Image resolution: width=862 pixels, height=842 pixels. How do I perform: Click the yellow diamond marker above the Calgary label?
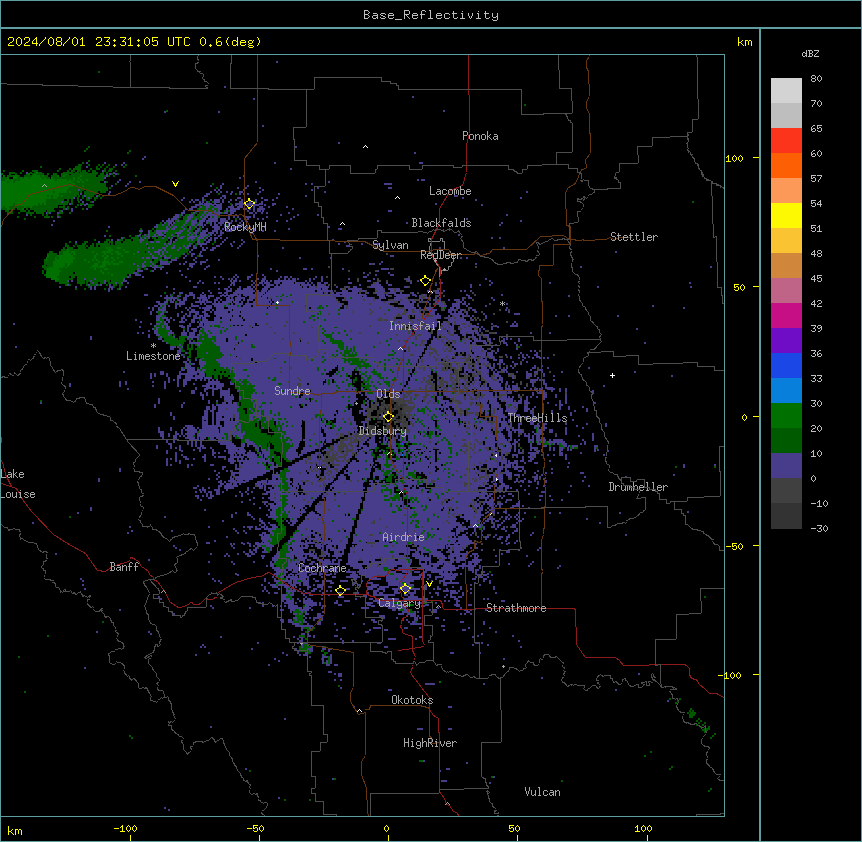[x=405, y=589]
